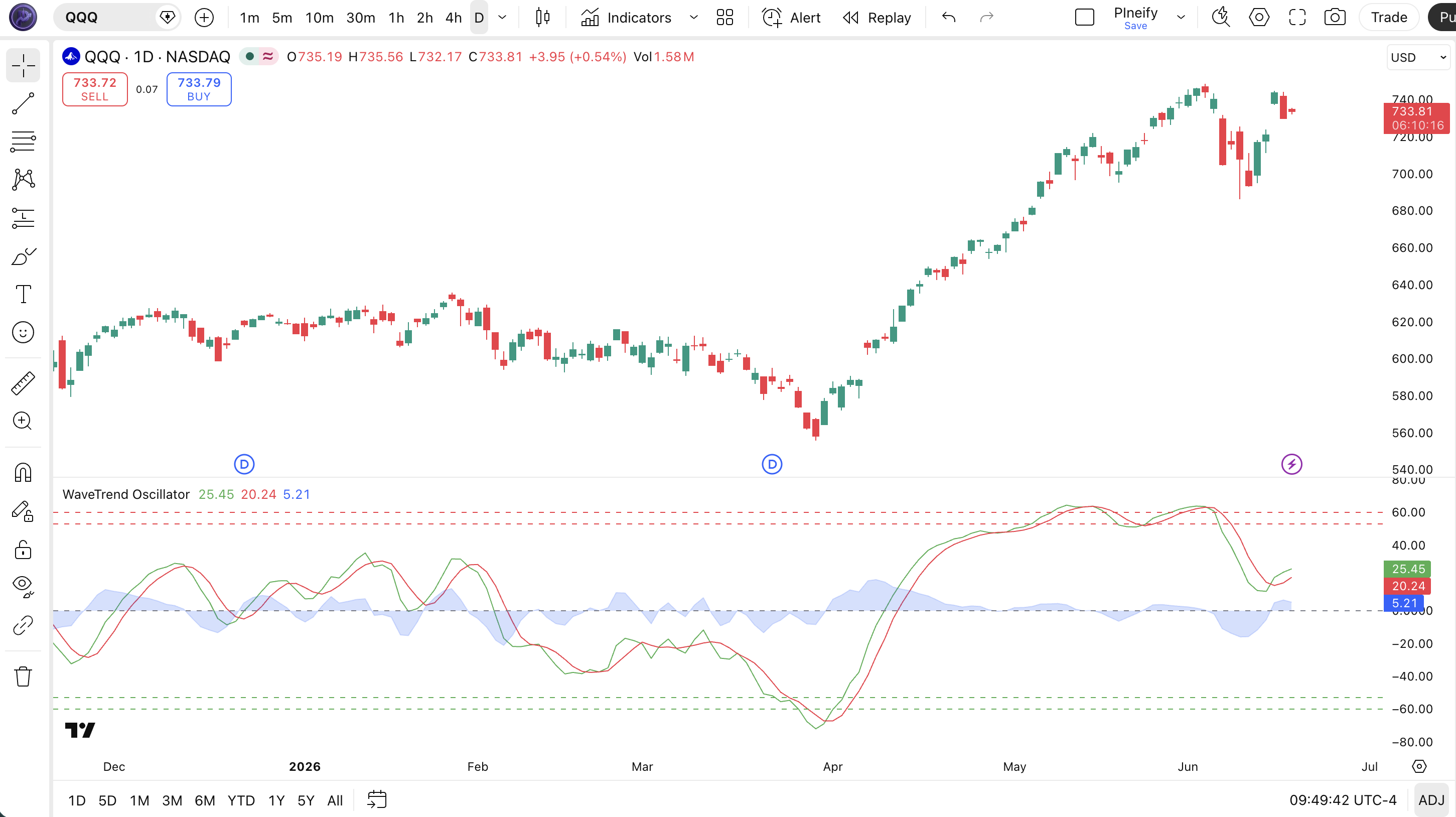
Task: Open the forecasting and measurement tools
Action: 23,218
